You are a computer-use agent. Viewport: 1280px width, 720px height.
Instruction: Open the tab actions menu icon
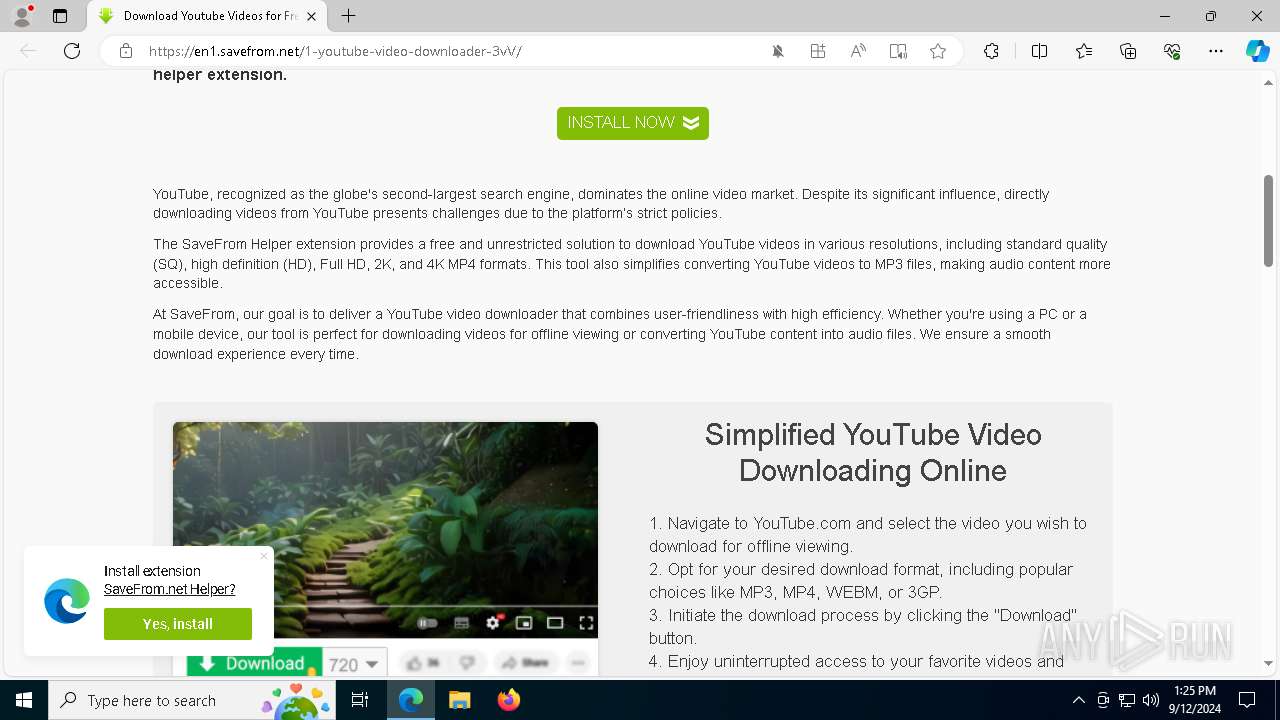click(60, 16)
